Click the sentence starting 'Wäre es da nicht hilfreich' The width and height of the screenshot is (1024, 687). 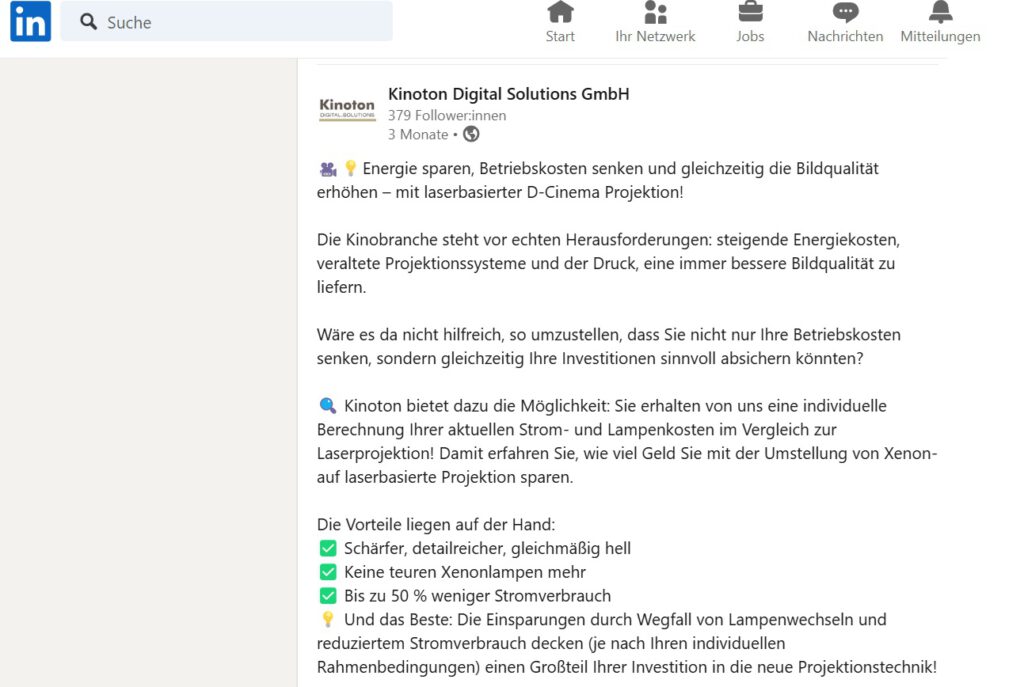click(609, 346)
